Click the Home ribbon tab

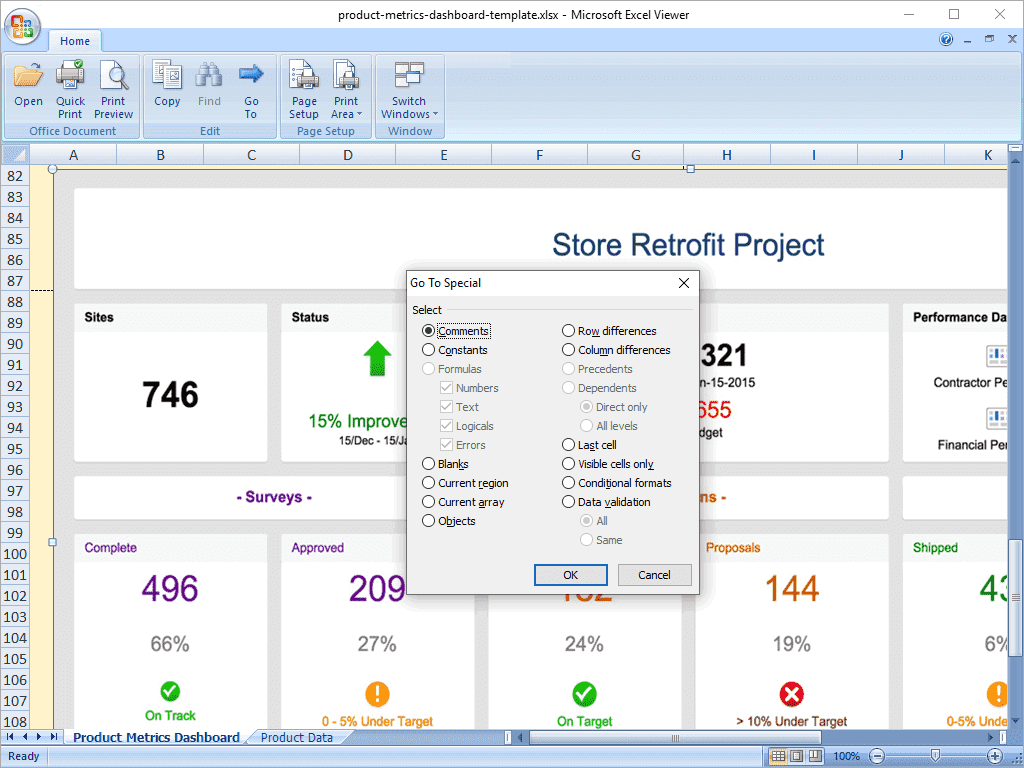click(75, 41)
